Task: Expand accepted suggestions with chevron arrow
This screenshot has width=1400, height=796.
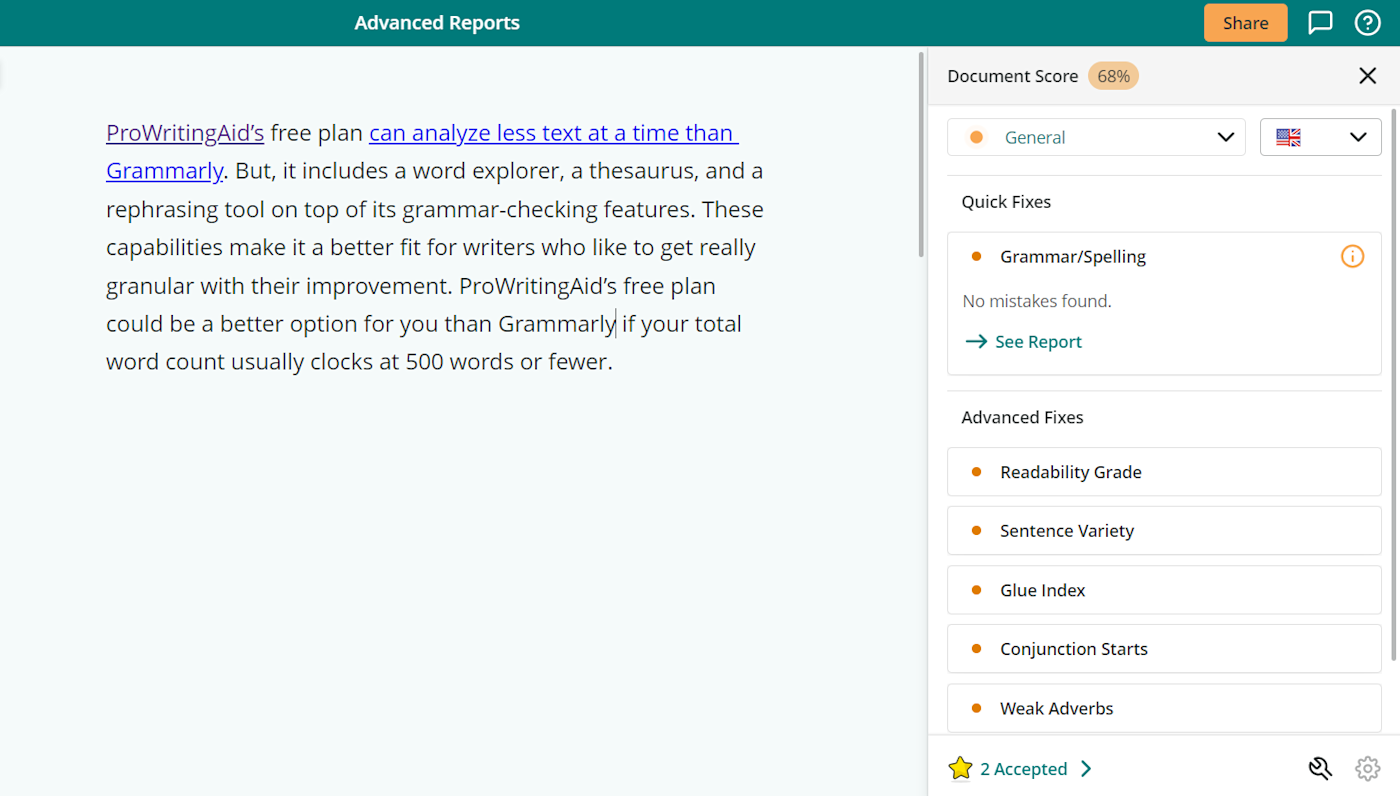Action: tap(1086, 768)
